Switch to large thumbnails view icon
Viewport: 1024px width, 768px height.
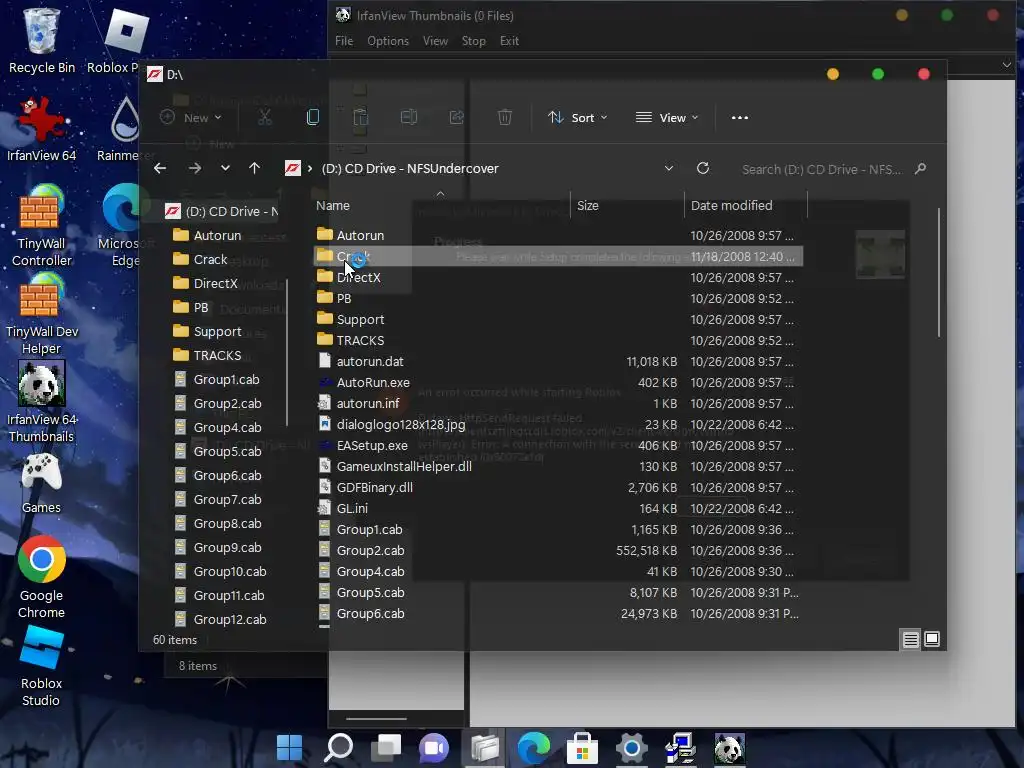[x=932, y=639]
